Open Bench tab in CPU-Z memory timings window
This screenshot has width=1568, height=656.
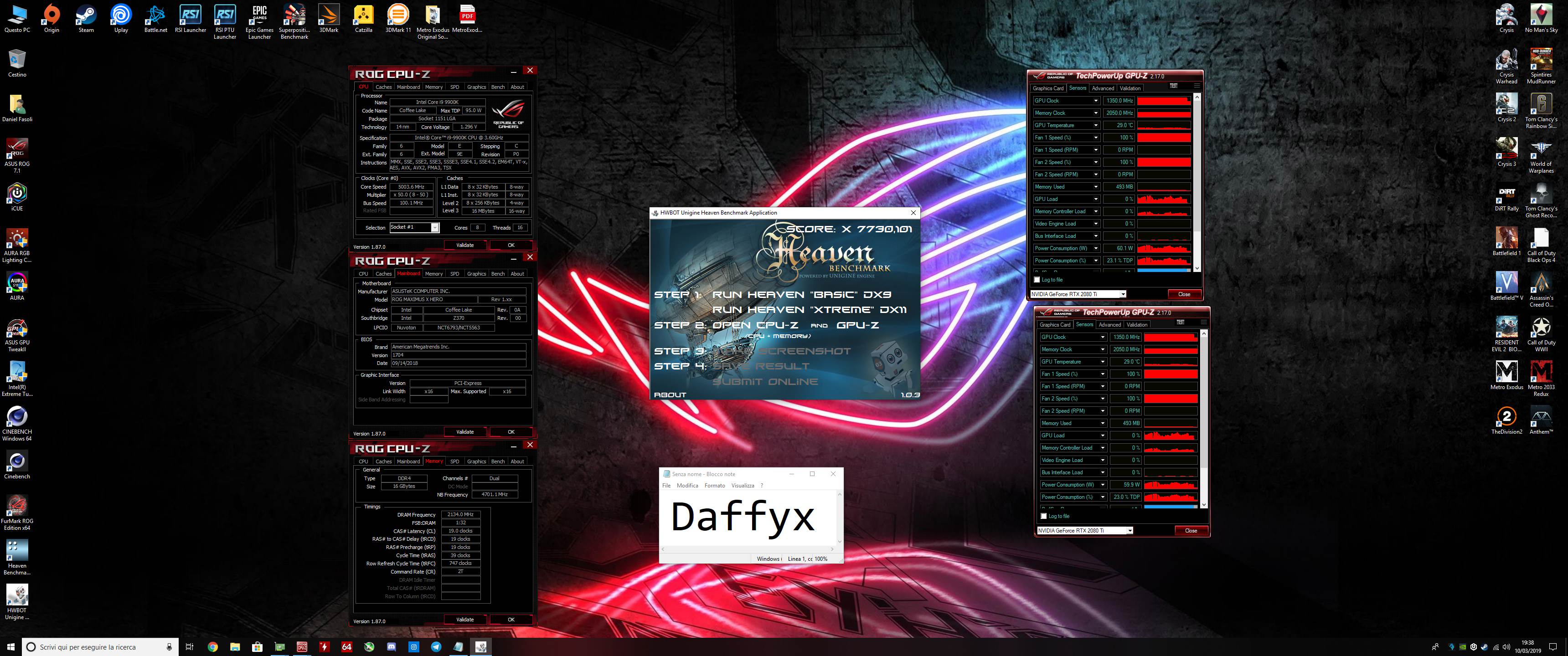498,461
